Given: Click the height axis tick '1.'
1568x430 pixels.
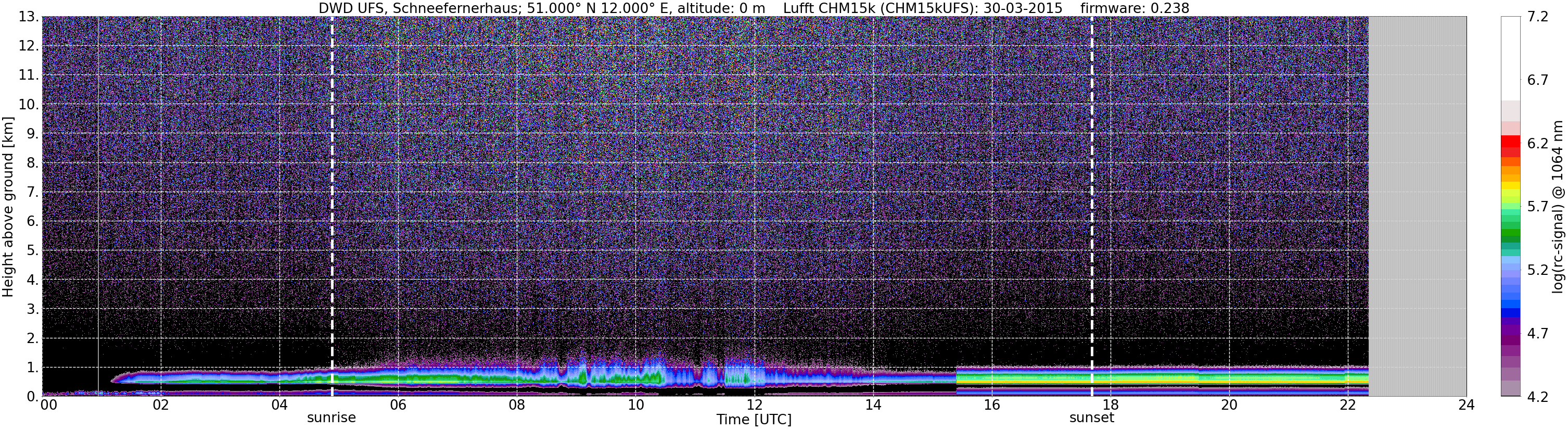Looking at the screenshot, I should point(32,368).
